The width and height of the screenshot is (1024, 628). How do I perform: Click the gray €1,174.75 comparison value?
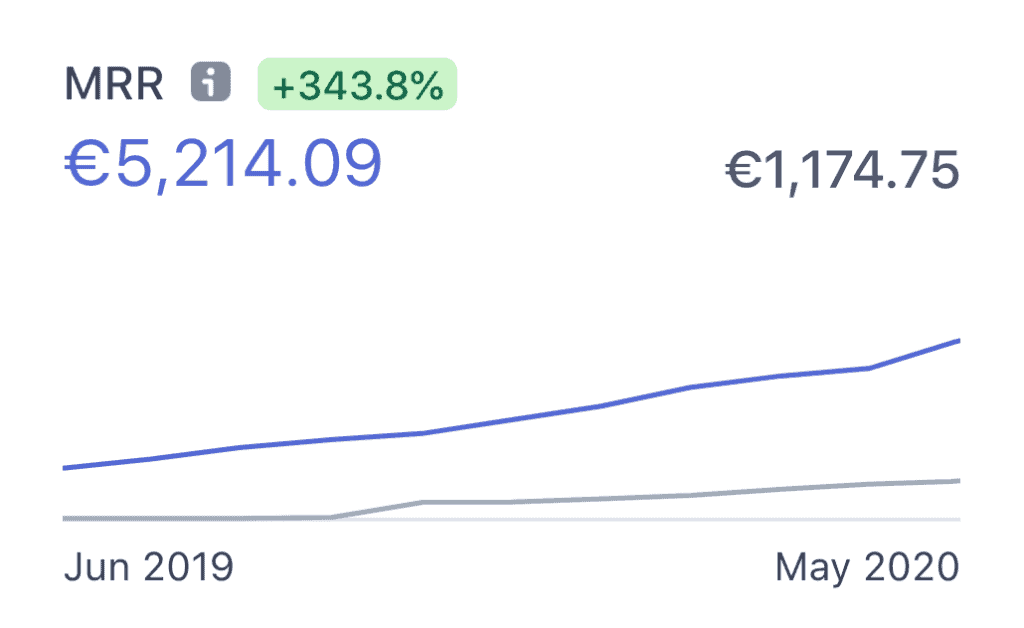[842, 170]
